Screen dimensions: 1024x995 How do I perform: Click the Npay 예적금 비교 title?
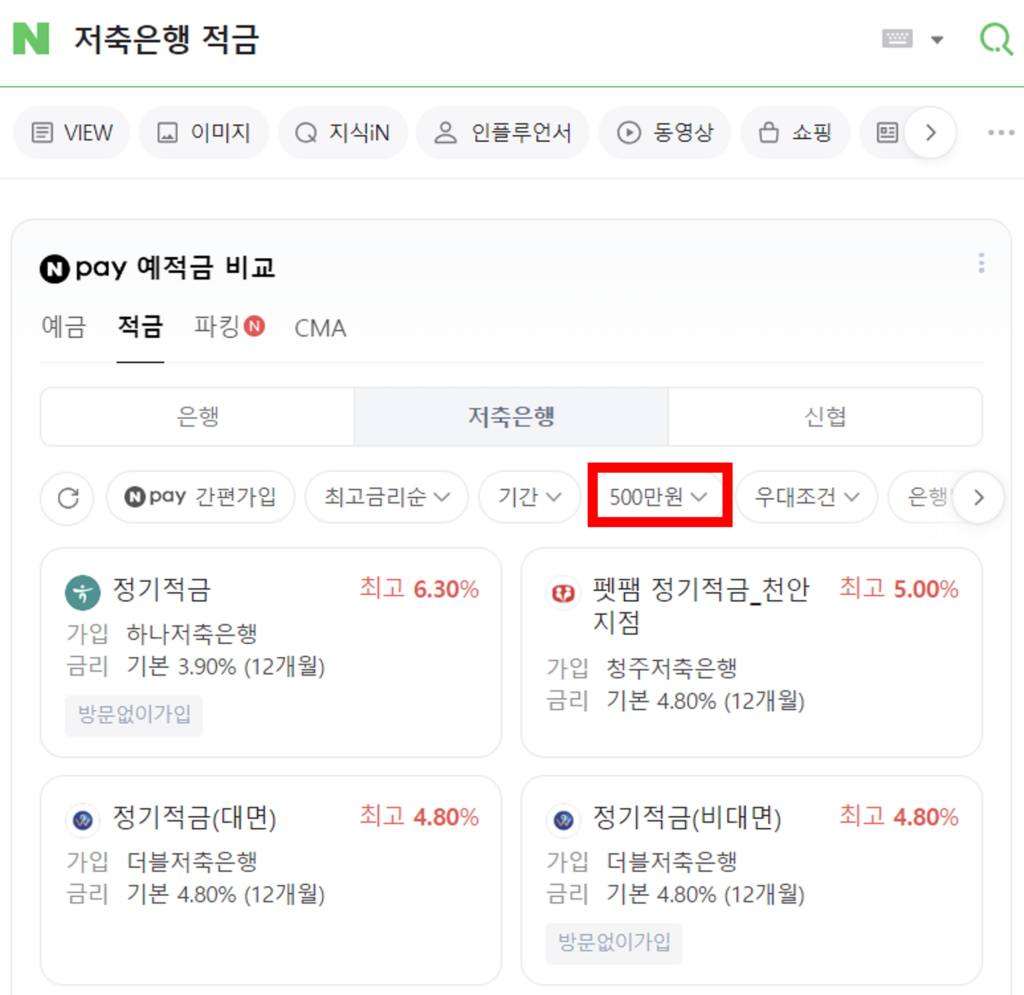[157, 268]
